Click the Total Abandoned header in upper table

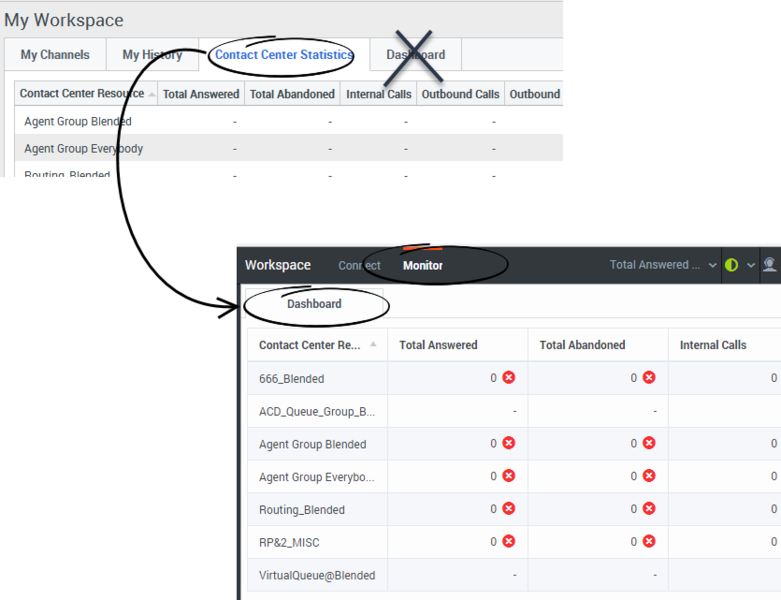pos(292,94)
